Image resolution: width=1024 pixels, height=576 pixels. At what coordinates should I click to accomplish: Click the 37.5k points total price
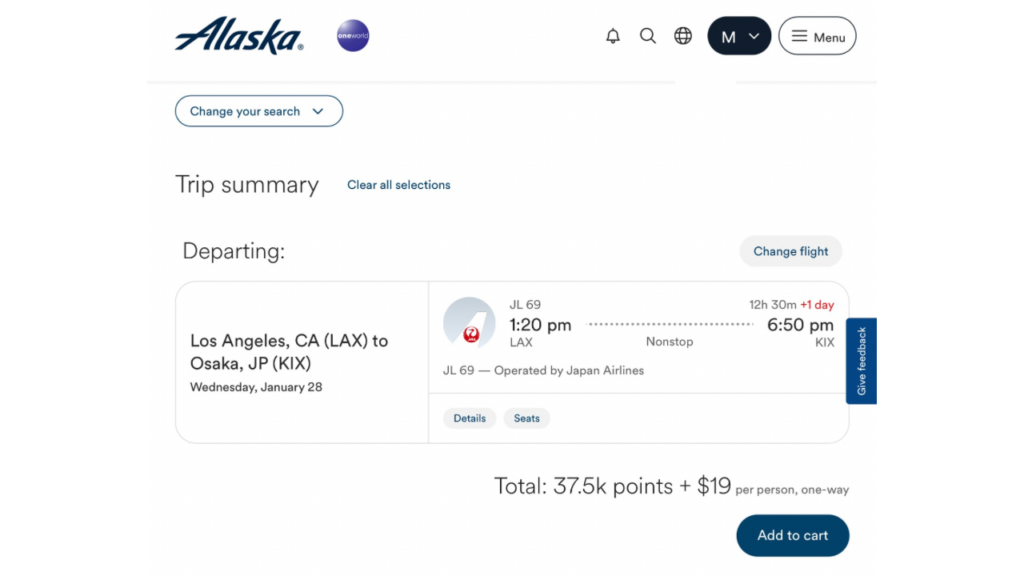(612, 486)
